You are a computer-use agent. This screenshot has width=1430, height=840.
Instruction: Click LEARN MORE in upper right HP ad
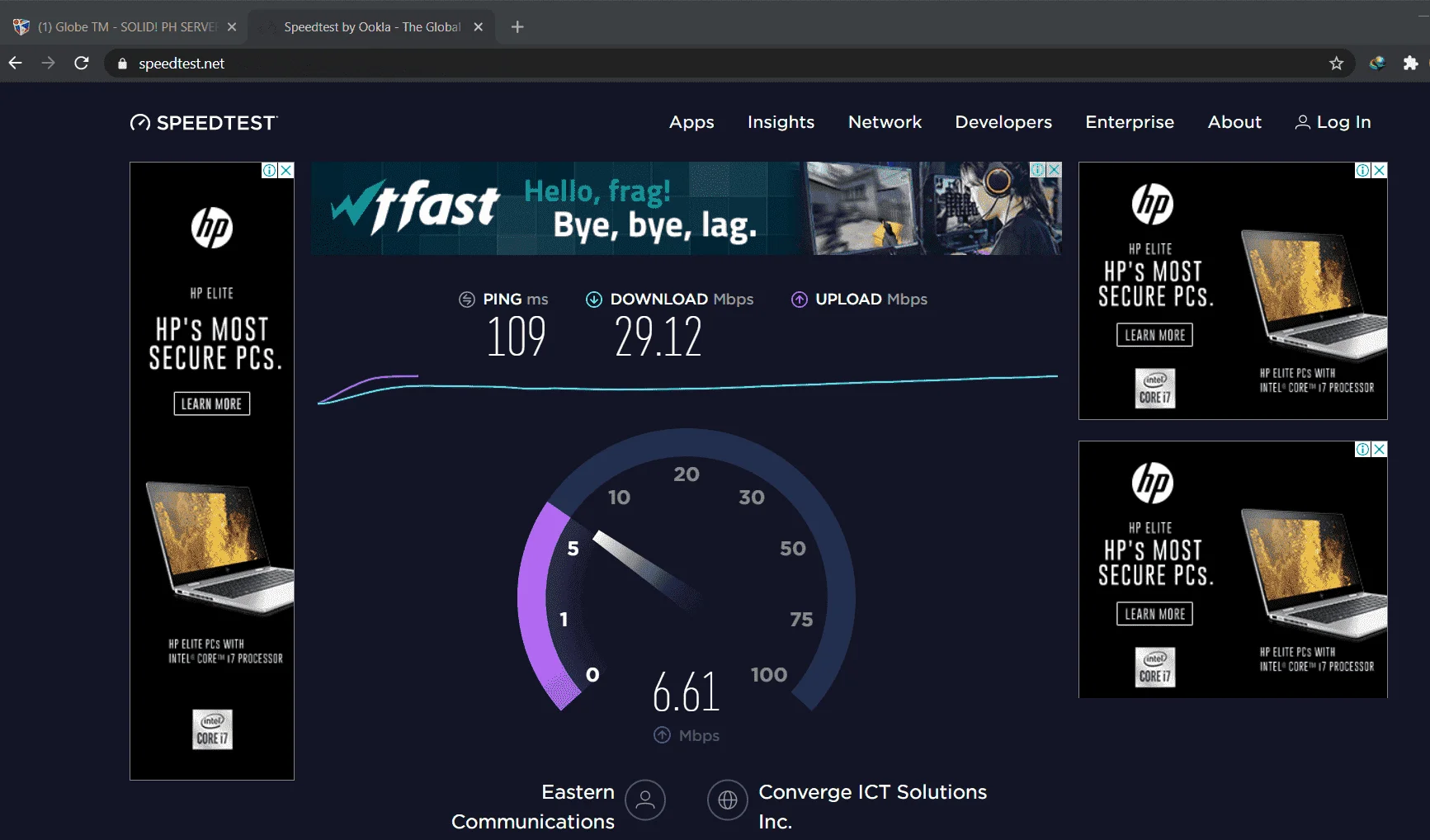(1154, 335)
